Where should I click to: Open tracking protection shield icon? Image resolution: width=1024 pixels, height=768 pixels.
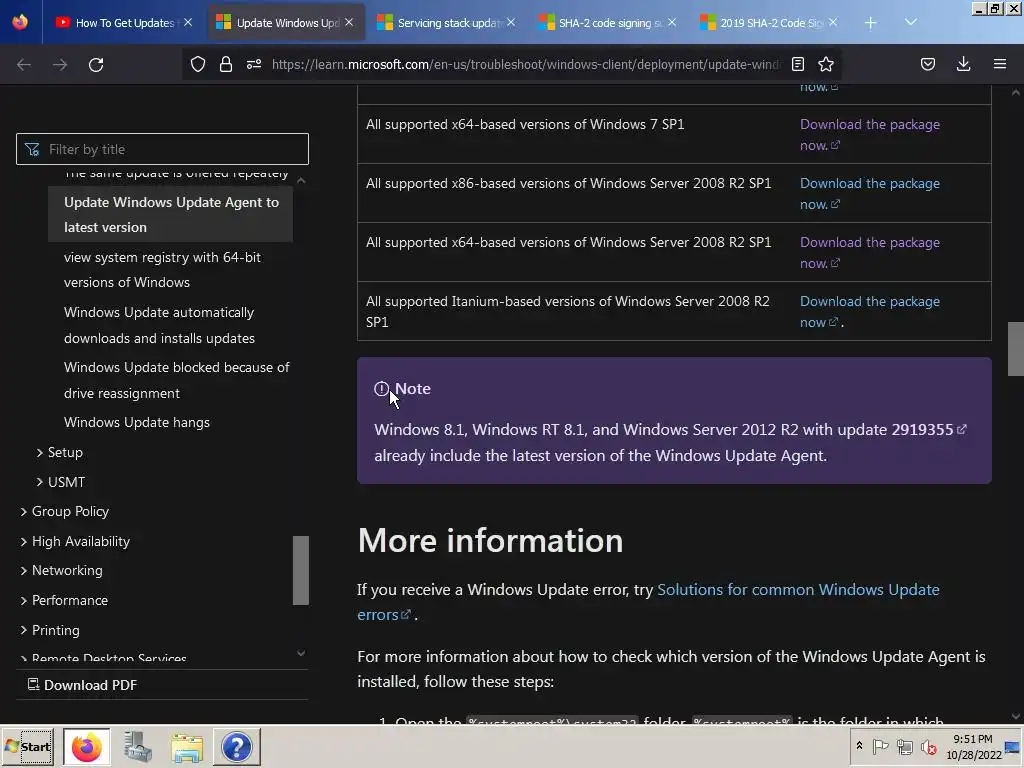point(198,64)
